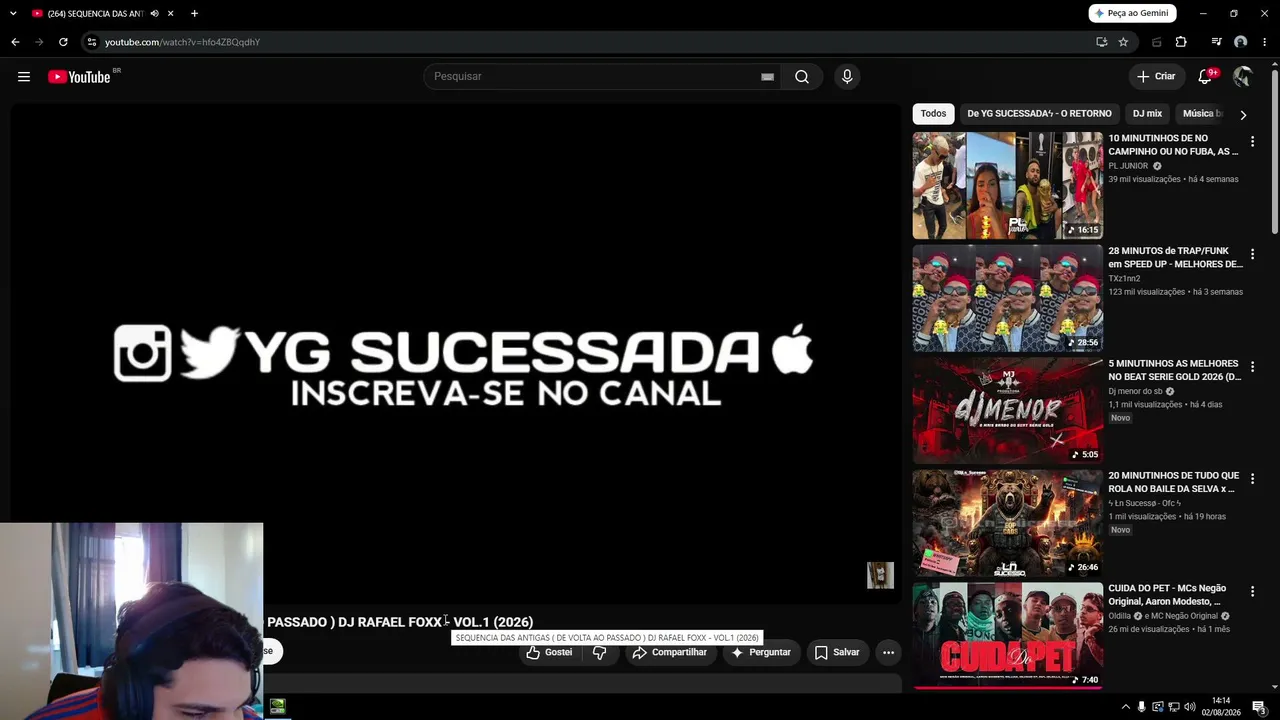Switch to the SEQUENCIA DAS ANT browser tab

[x=96, y=14]
